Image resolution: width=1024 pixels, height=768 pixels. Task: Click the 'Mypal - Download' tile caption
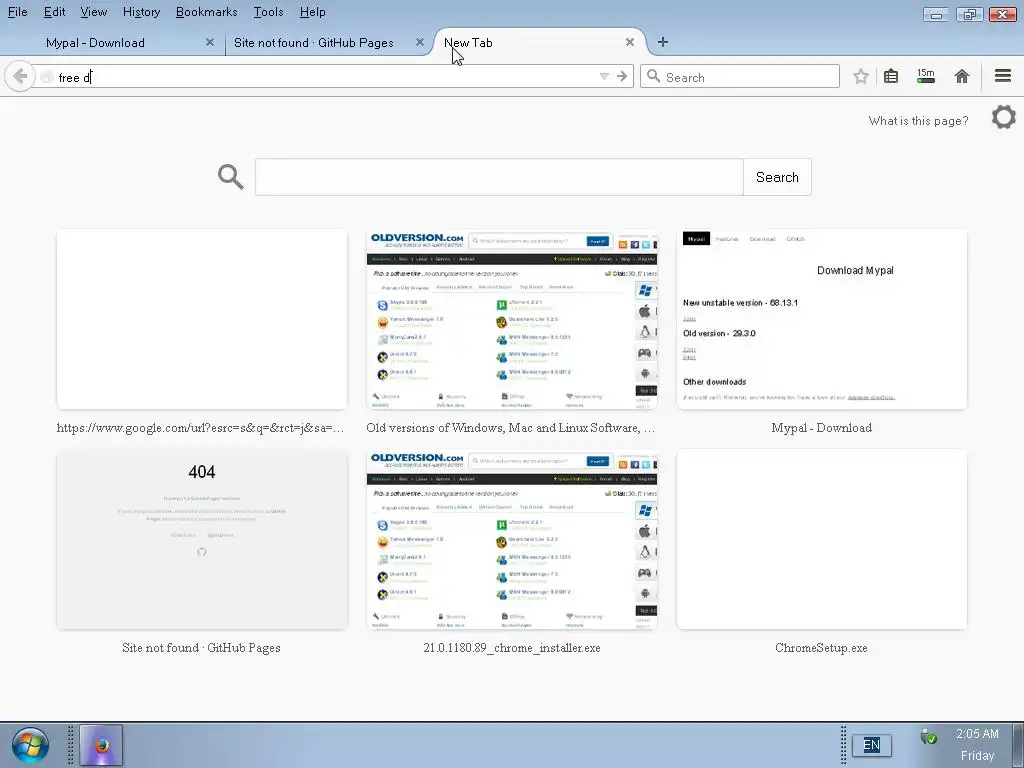tap(822, 428)
